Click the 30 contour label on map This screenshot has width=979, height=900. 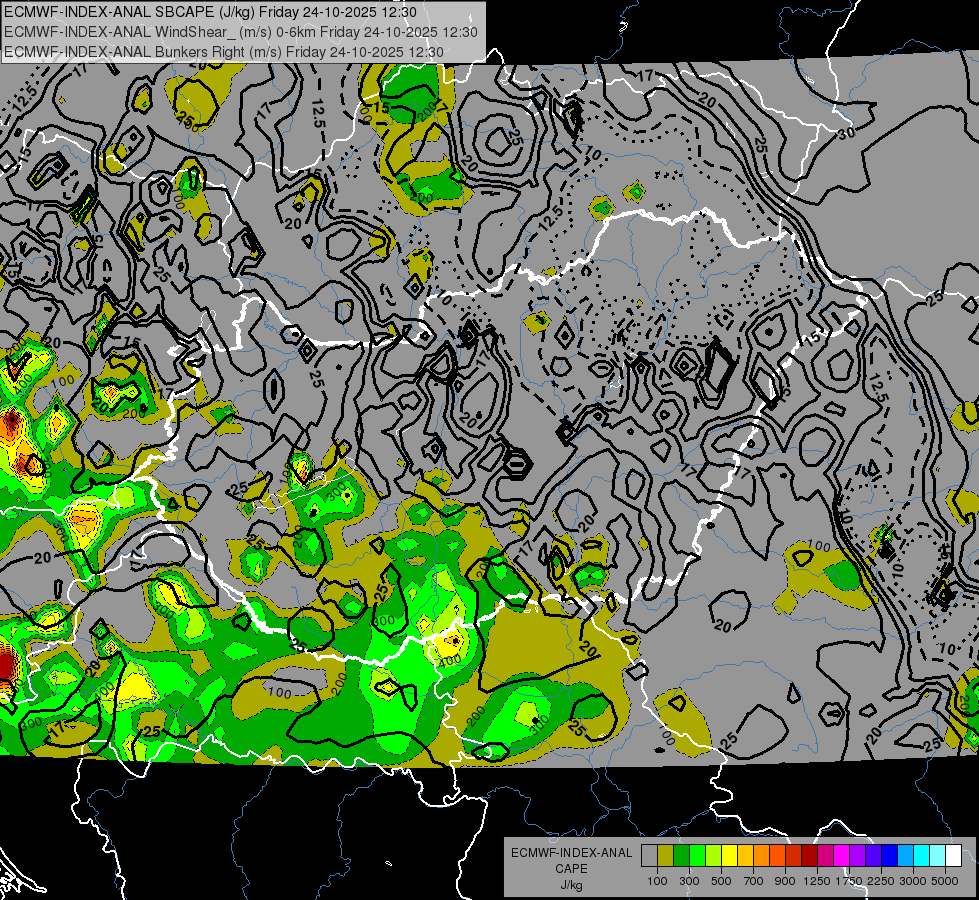846,133
